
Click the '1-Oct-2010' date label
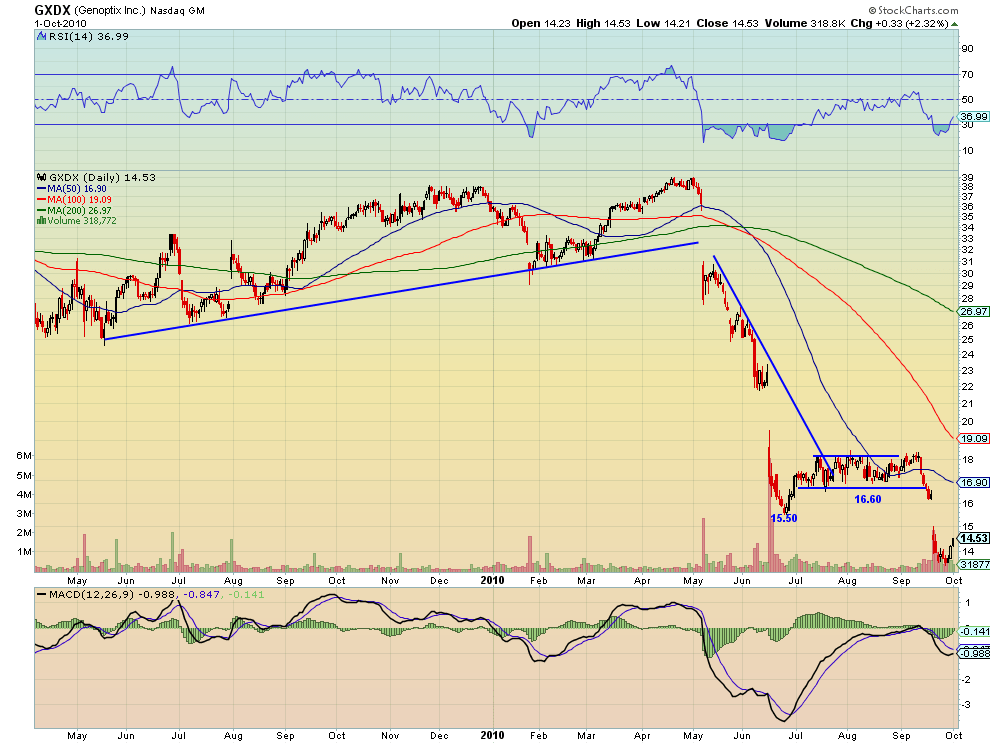61,23
